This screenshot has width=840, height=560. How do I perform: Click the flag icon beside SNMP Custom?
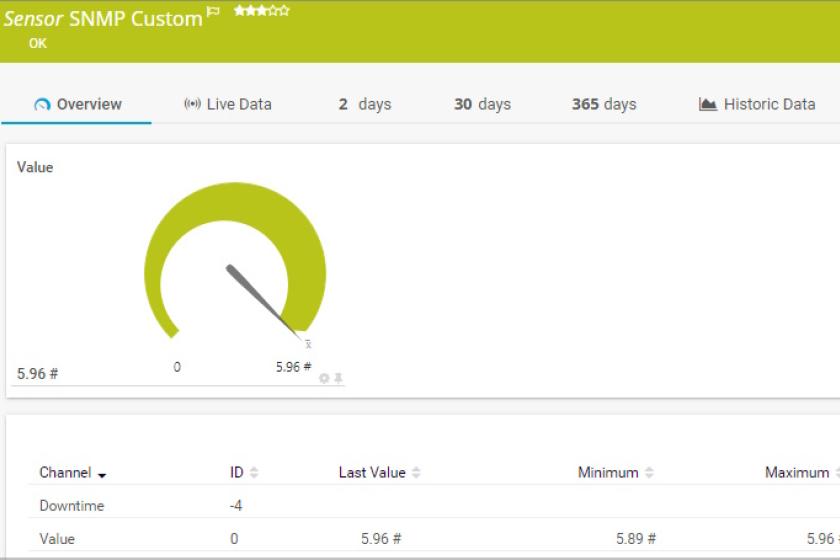click(x=213, y=11)
